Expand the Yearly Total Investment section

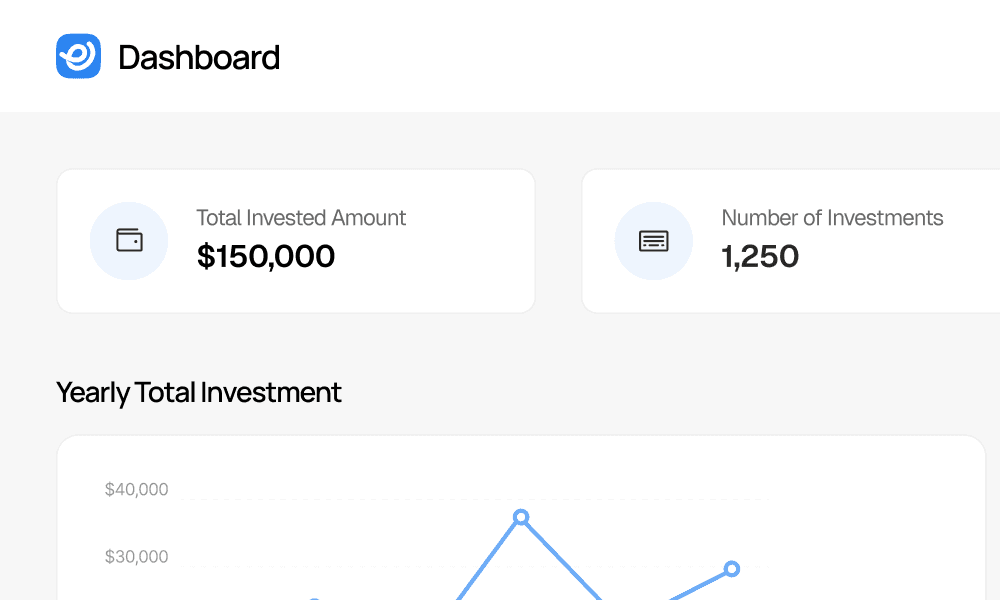pyautogui.click(x=199, y=392)
